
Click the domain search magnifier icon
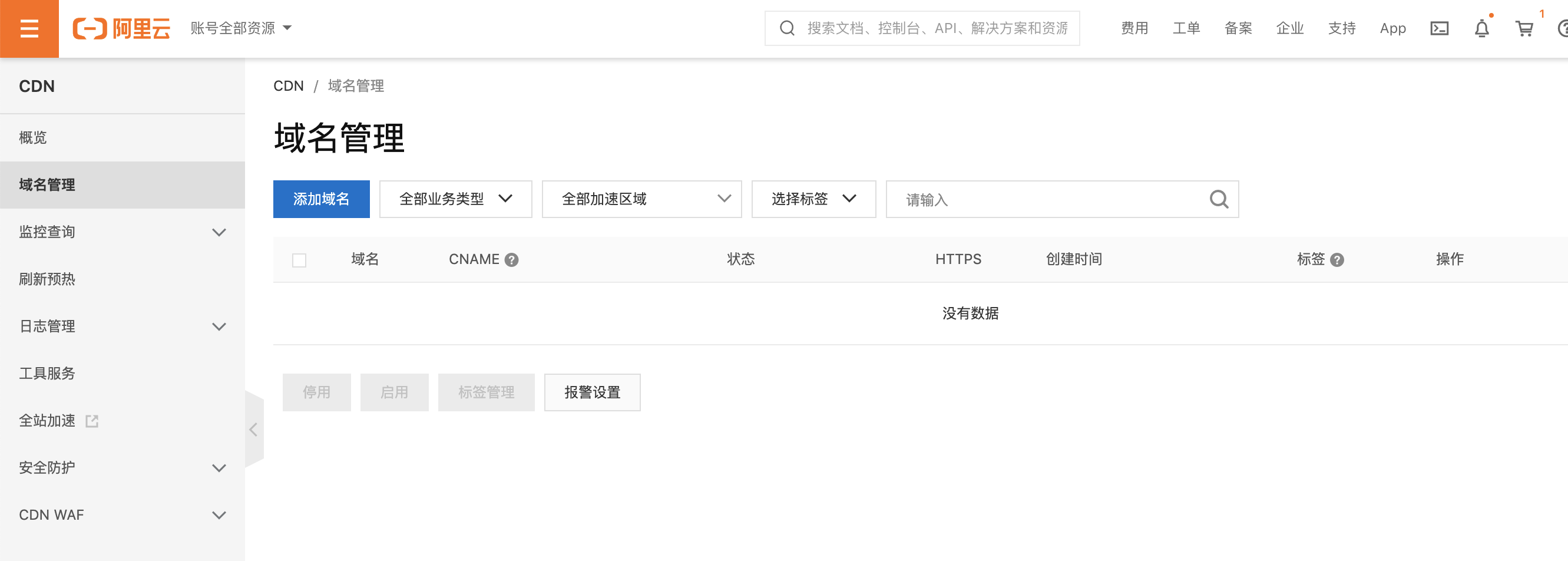coord(1219,199)
